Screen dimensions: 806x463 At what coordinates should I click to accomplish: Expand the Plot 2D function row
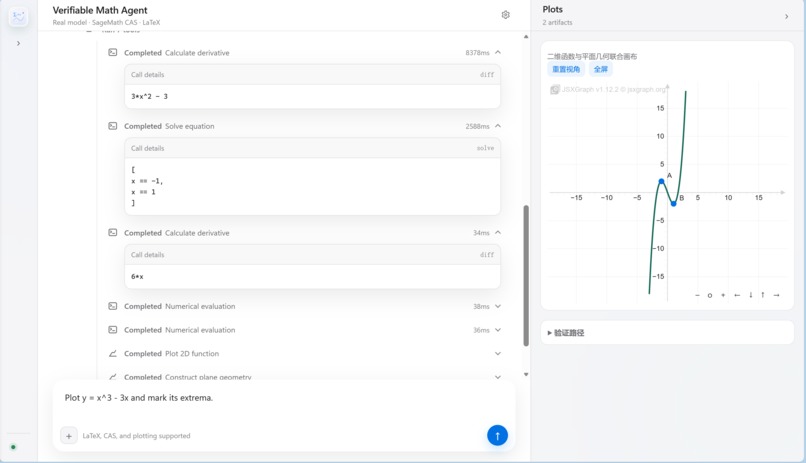click(498, 354)
